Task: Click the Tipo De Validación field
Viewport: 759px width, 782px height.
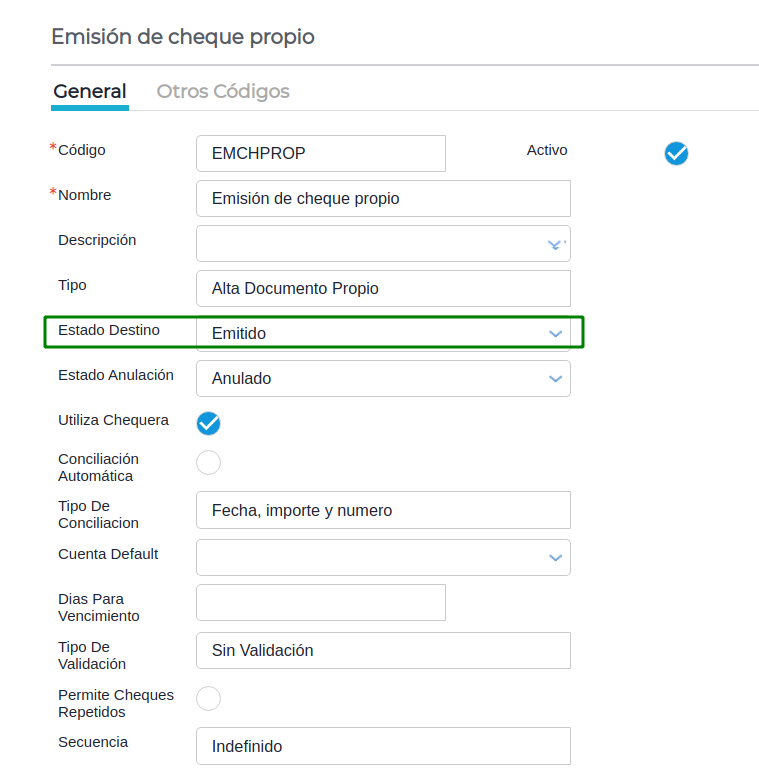Action: [383, 650]
